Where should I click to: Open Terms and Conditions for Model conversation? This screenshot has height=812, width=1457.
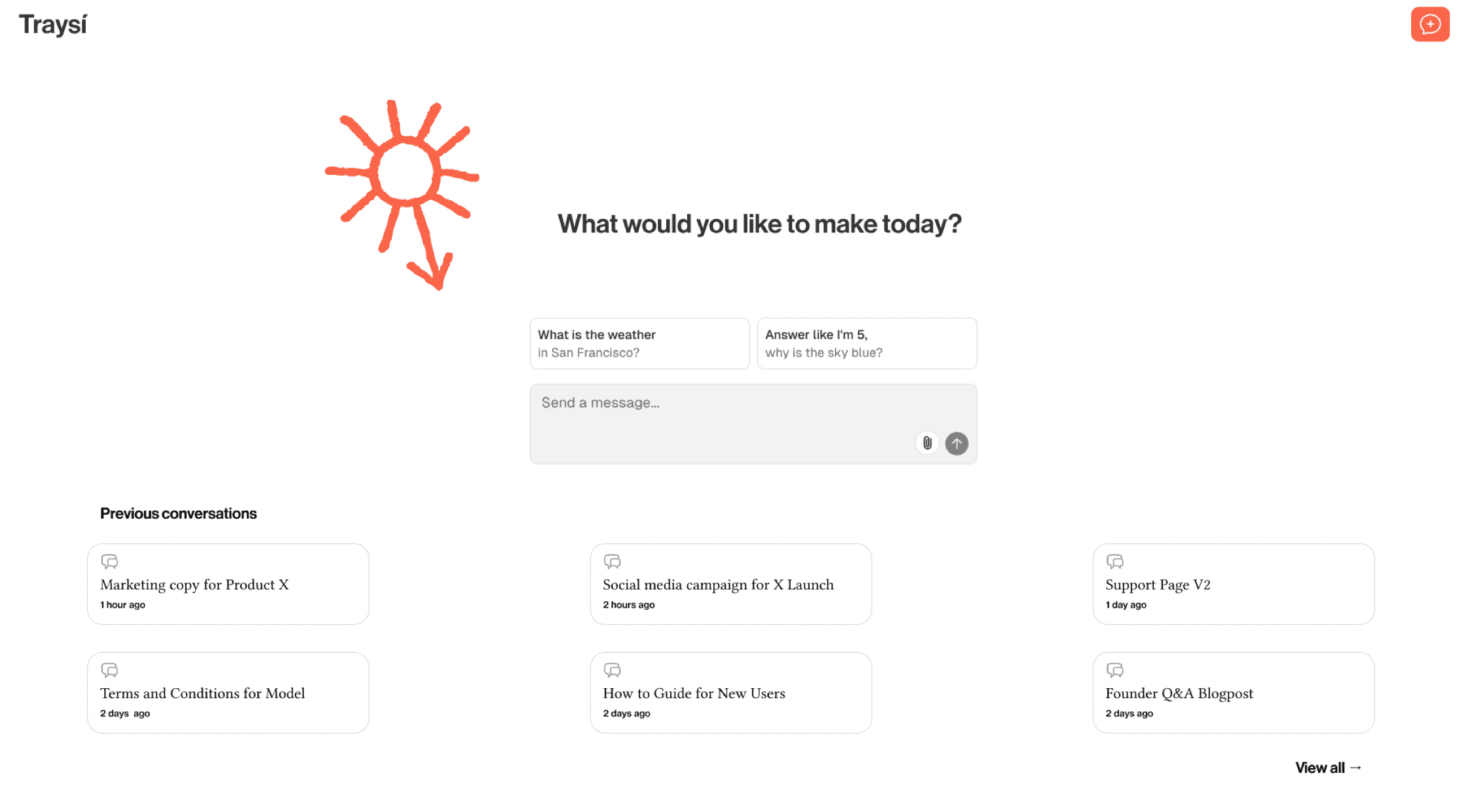(228, 693)
